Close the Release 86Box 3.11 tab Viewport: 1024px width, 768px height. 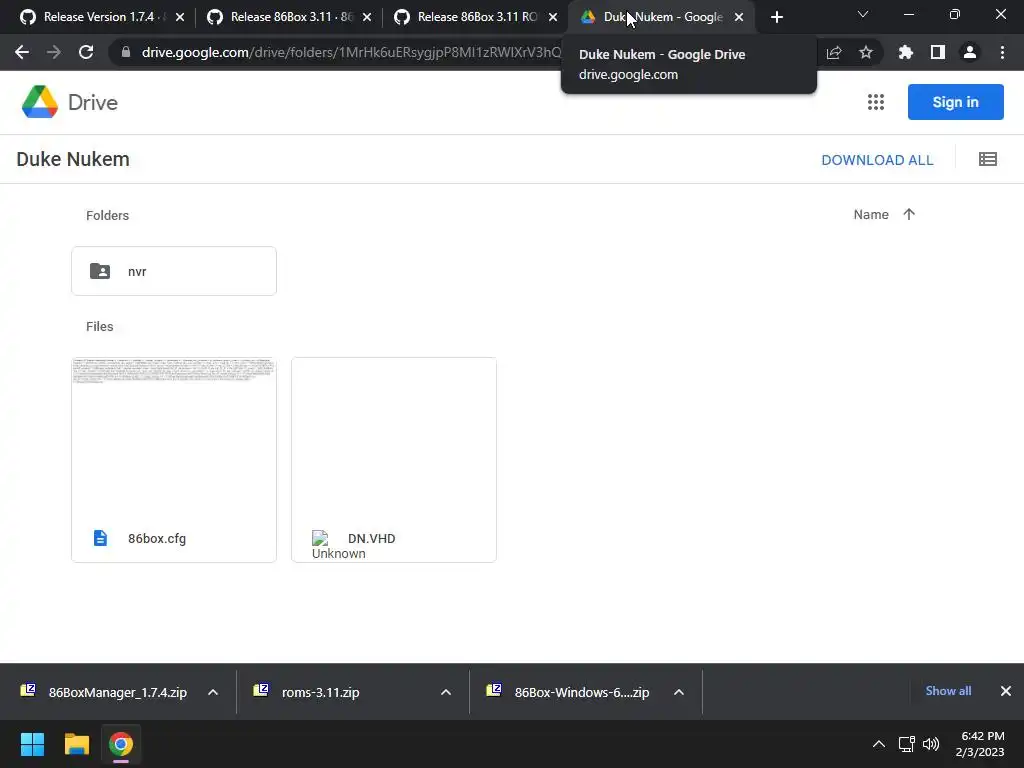(366, 17)
